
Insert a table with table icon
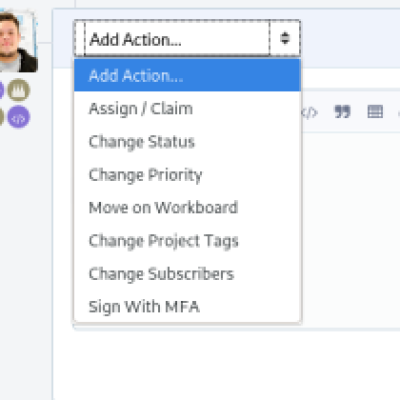pos(375,112)
